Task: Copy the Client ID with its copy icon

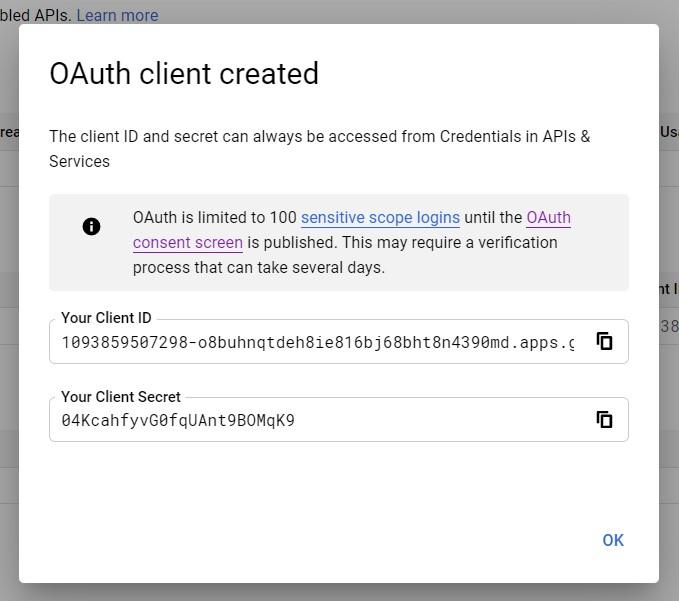Action: click(604, 341)
